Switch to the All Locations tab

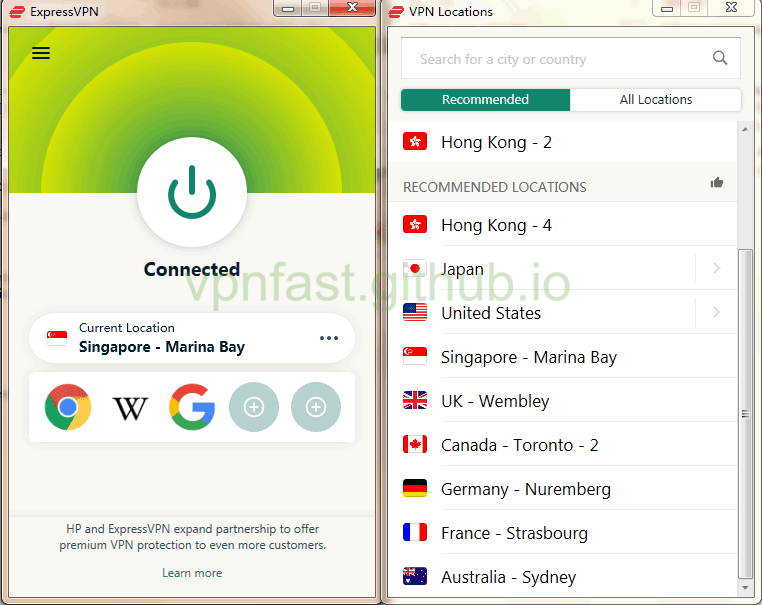tap(656, 100)
